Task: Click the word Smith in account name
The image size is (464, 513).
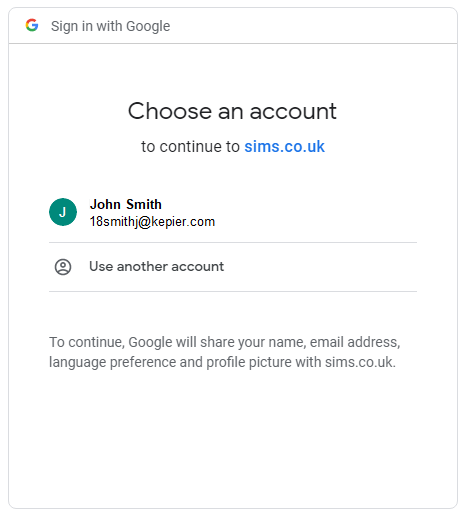Action: tap(144, 204)
